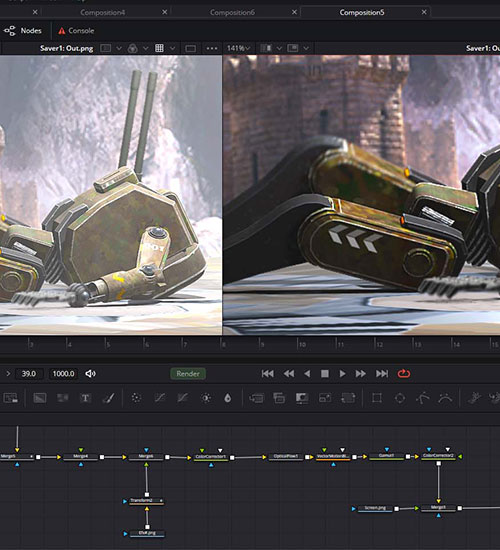Switch to the Composition5 tab
The image size is (500, 550).
[362, 12]
